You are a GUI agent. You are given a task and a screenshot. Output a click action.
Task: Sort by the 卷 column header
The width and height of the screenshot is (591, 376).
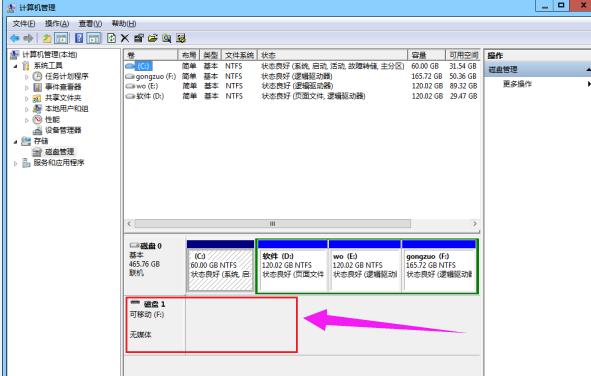coord(150,55)
